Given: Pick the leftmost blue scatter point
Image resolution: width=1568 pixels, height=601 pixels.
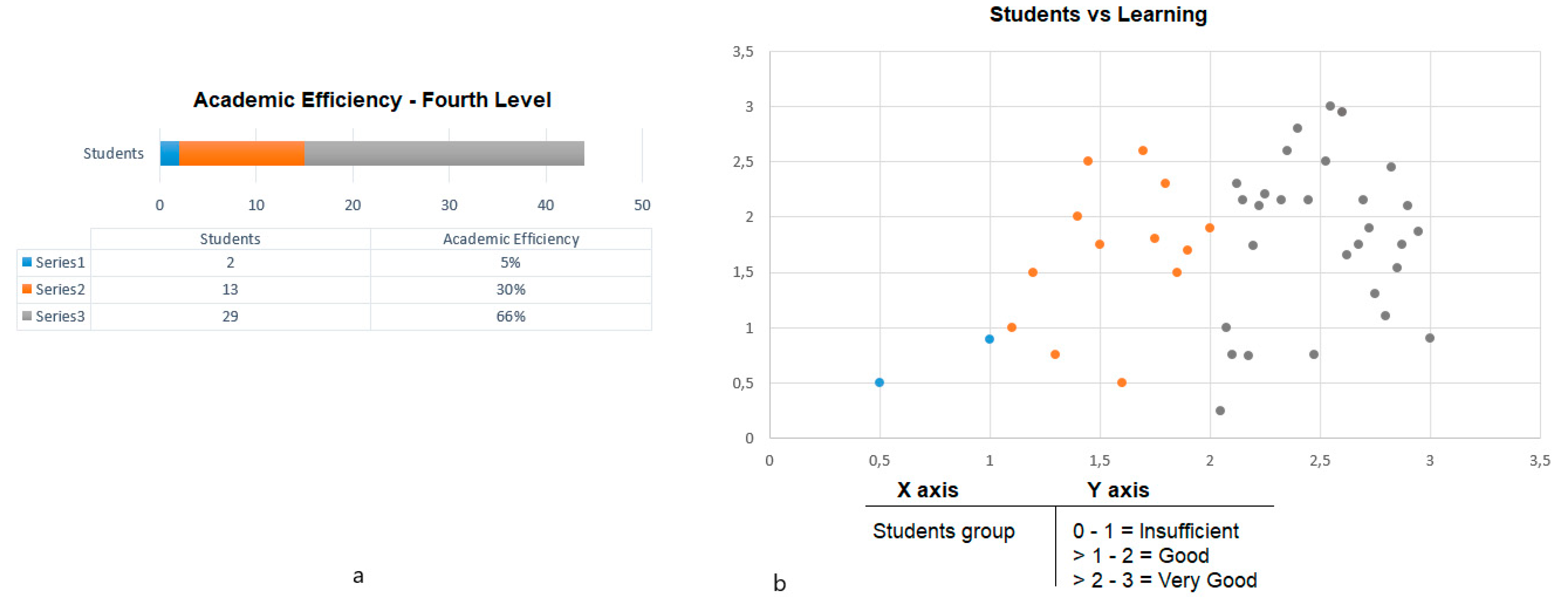Looking at the screenshot, I should pos(879,382).
